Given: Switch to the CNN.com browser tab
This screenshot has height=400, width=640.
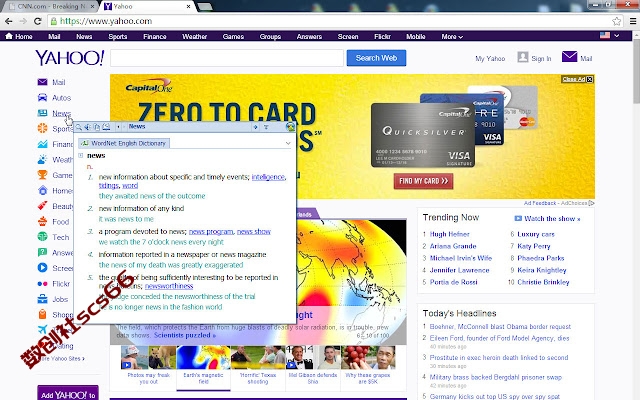Looking at the screenshot, I should pos(51,7).
